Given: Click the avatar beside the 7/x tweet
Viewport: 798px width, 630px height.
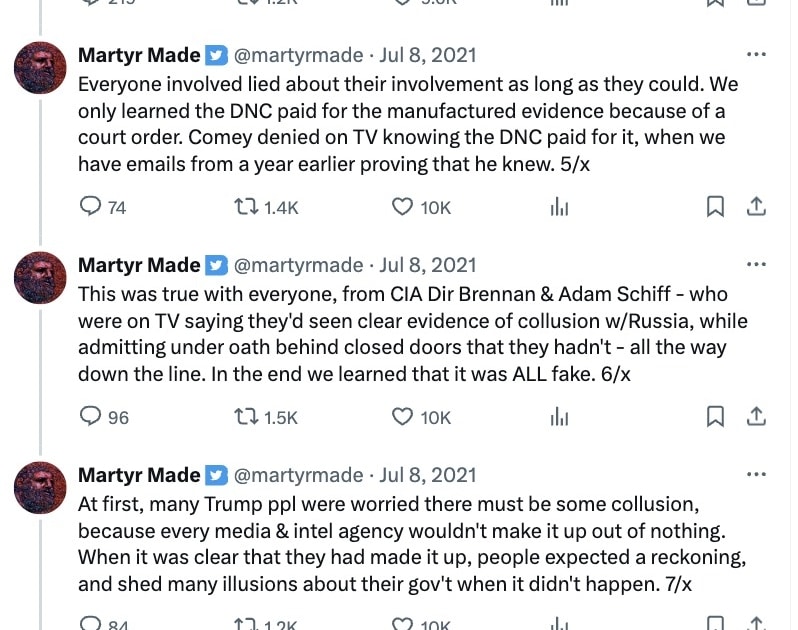Looking at the screenshot, I should [40, 487].
